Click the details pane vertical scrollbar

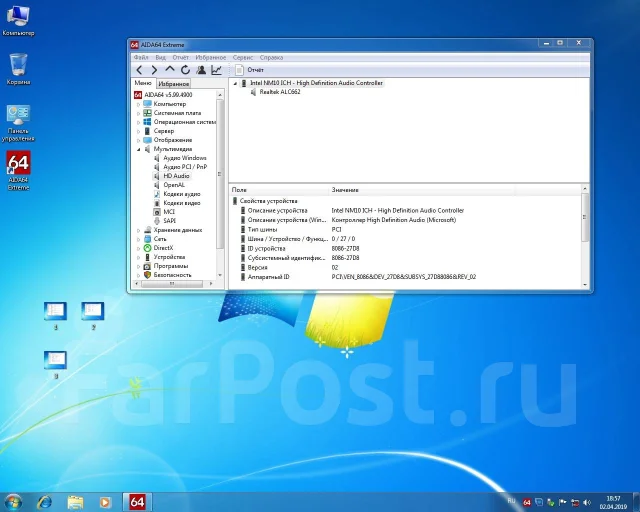click(585, 237)
